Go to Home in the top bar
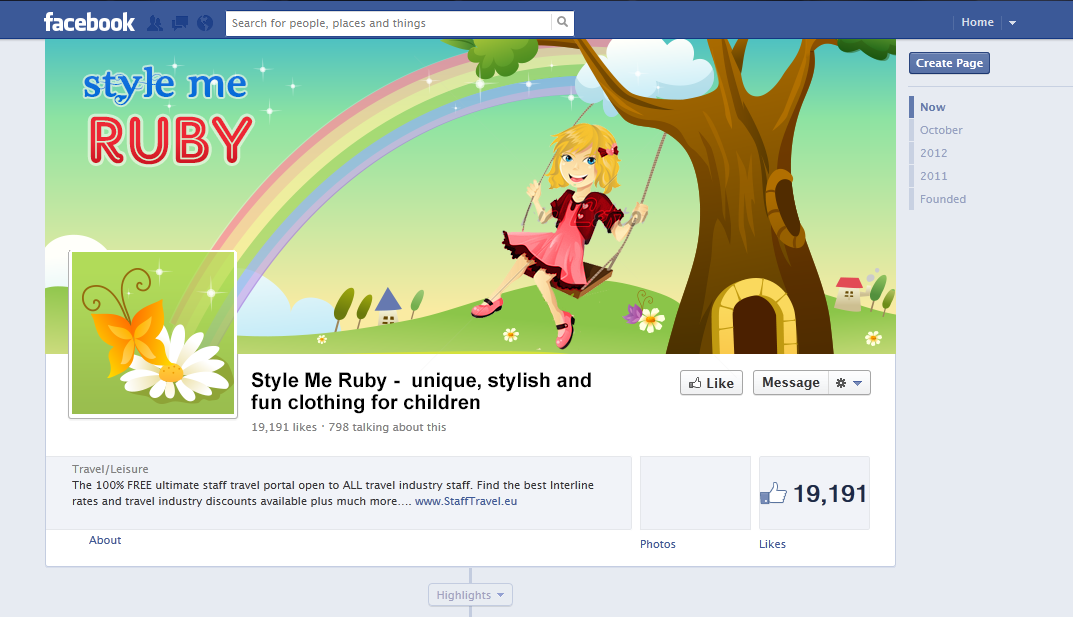 pyautogui.click(x=977, y=22)
